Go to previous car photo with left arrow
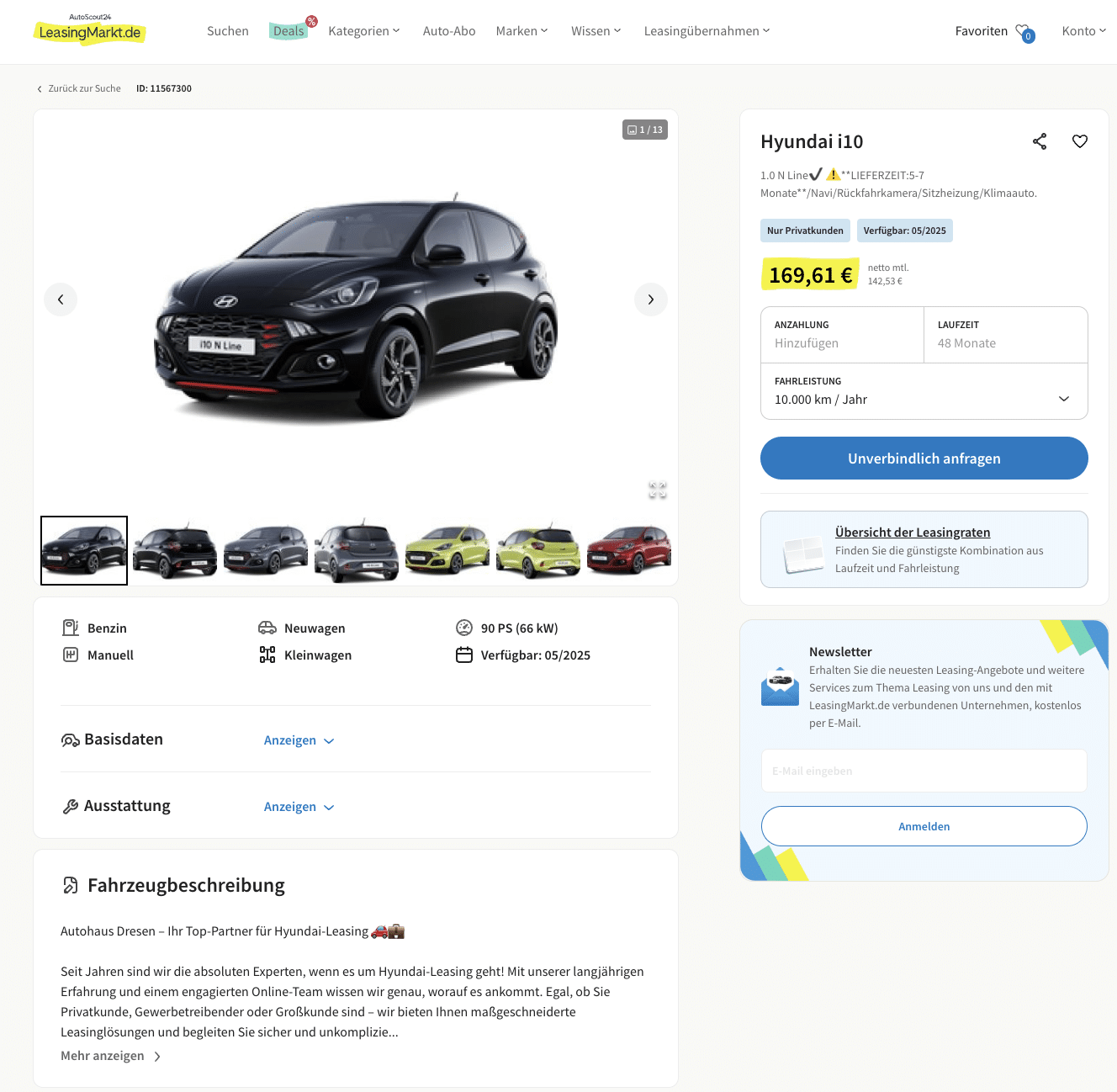 pyautogui.click(x=61, y=300)
